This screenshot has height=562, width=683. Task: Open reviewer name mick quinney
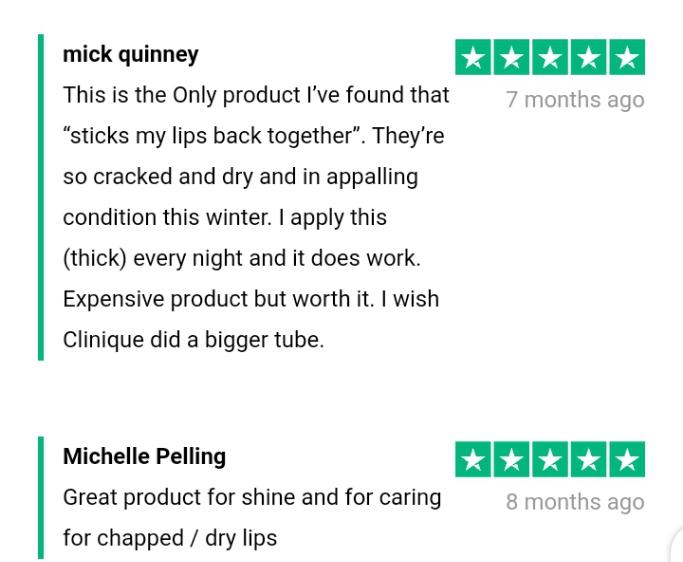point(131,55)
